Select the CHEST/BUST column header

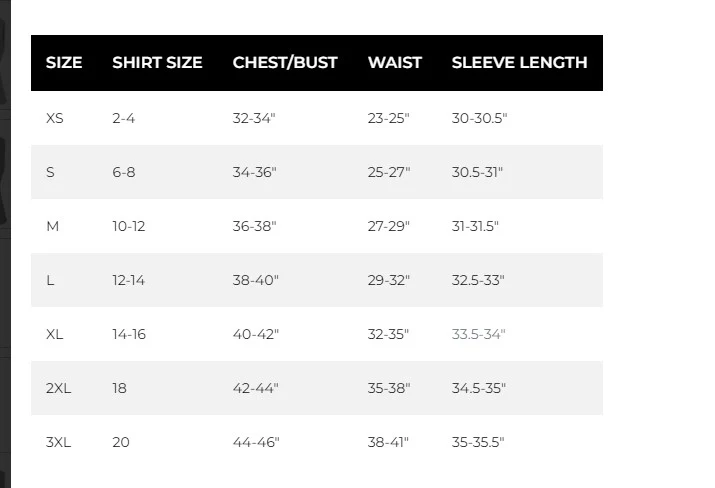tap(285, 62)
